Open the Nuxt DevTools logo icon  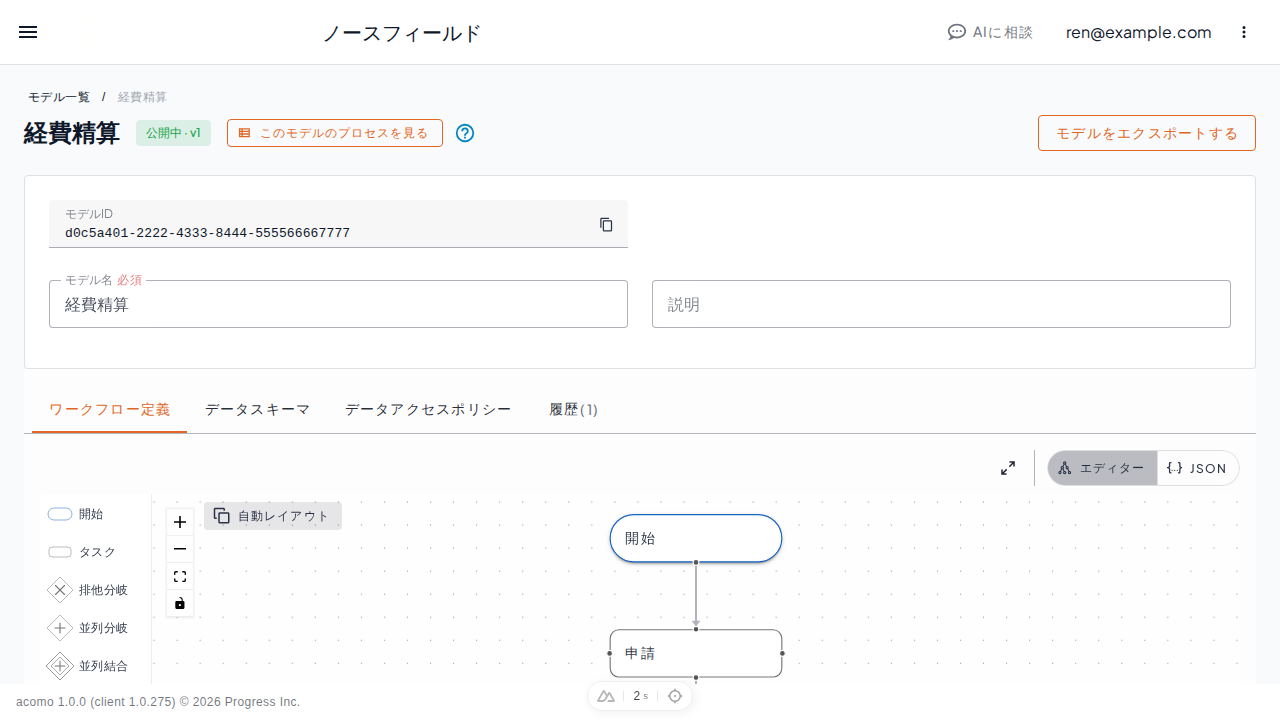click(606, 696)
